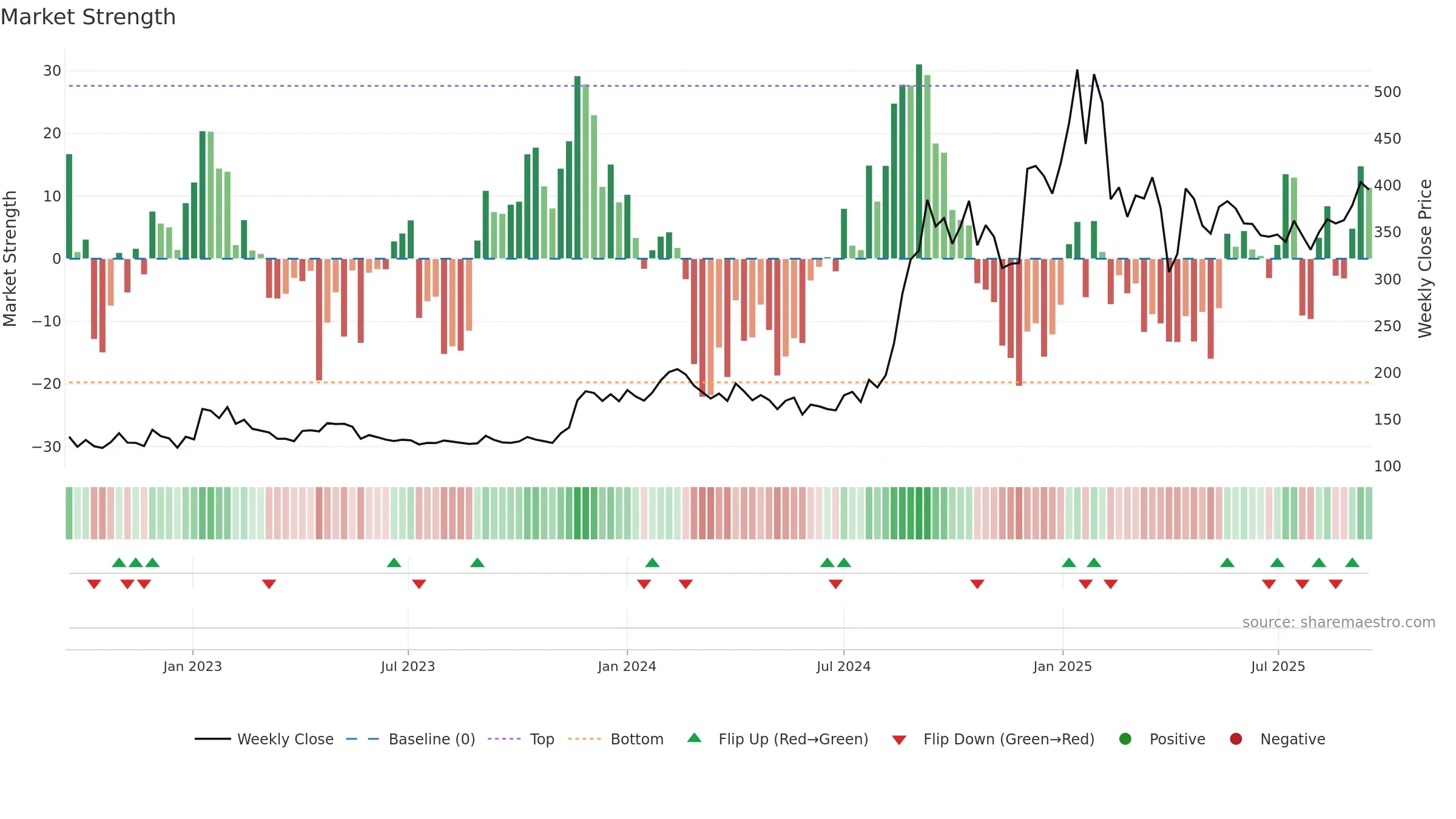Click the vertical Market Strength axis title

(x=10, y=258)
